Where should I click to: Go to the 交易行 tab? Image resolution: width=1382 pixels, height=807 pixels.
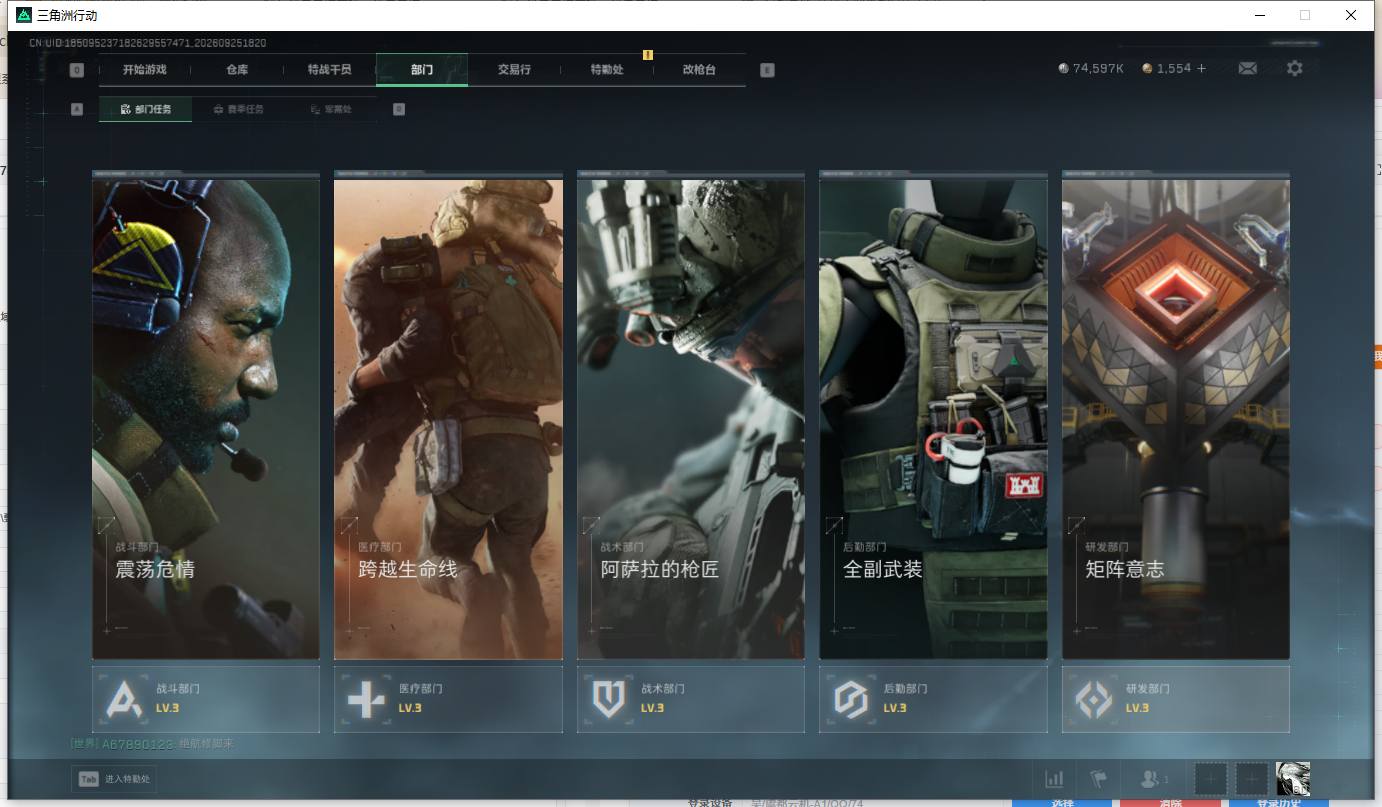pyautogui.click(x=514, y=70)
